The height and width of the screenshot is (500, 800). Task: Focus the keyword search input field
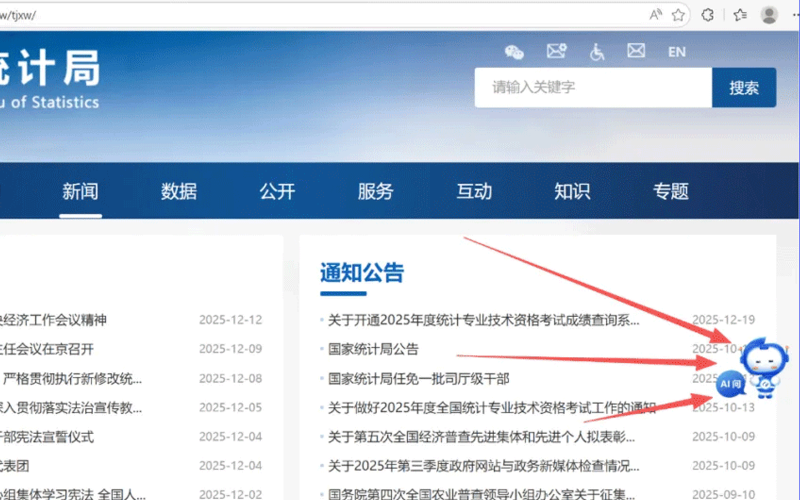tap(593, 87)
